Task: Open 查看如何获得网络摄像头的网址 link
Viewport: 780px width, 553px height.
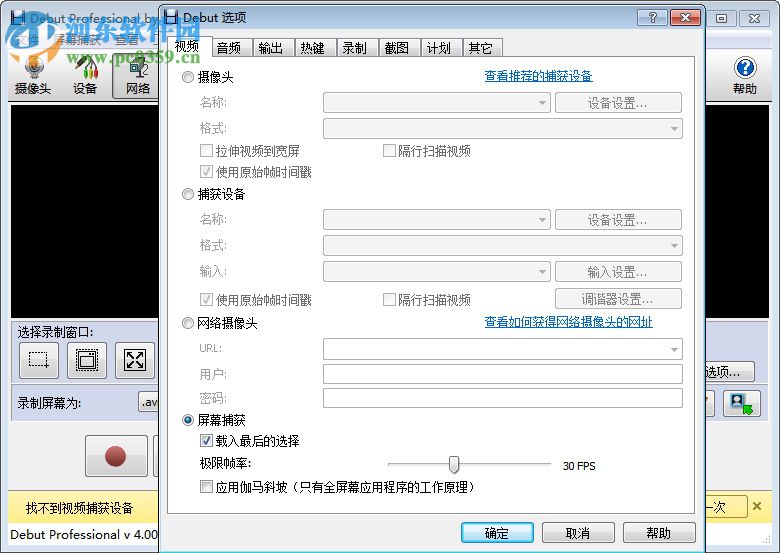Action: pos(569,322)
